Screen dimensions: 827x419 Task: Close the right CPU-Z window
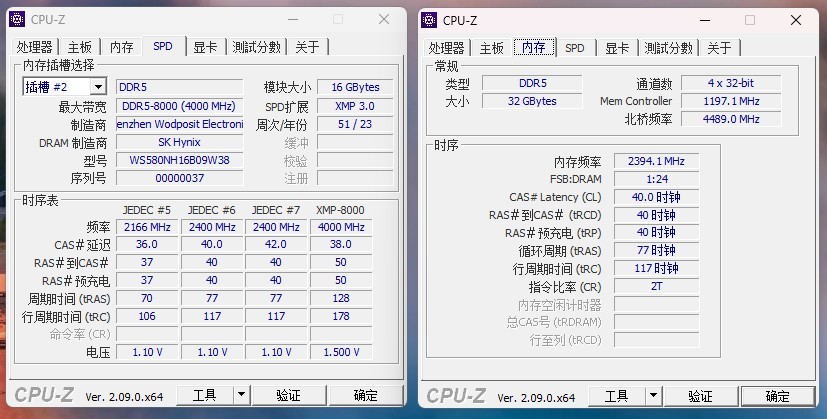[796, 20]
